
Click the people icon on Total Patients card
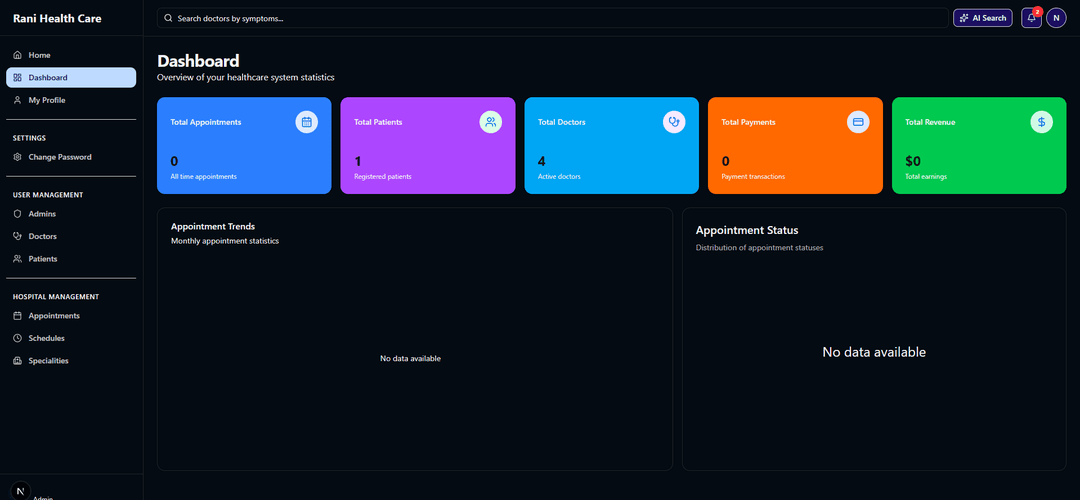point(490,122)
